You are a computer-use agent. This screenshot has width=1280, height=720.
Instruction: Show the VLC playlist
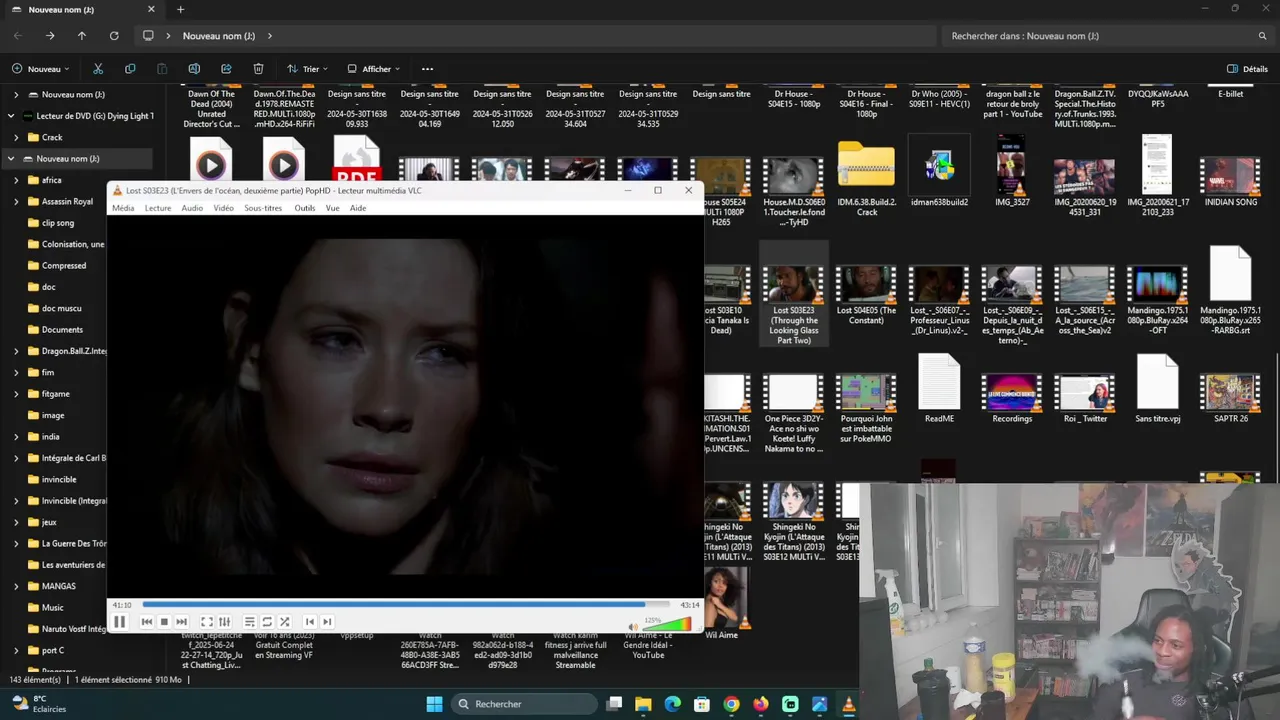pos(250,622)
